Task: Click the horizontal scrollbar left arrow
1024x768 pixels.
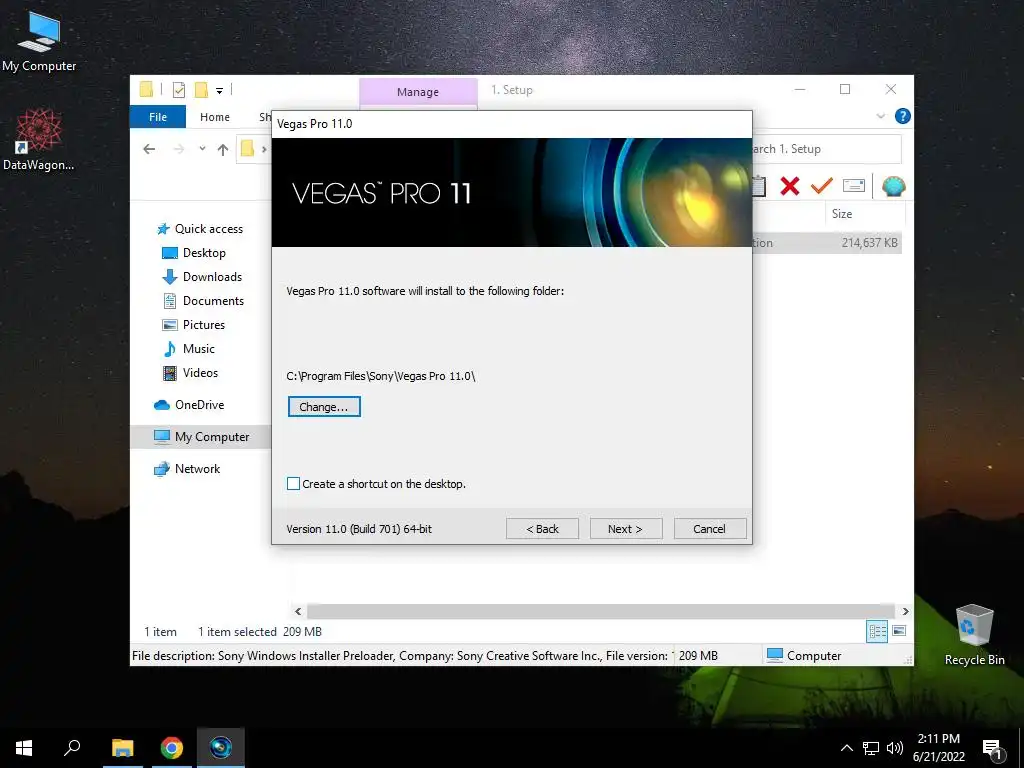Action: point(298,611)
